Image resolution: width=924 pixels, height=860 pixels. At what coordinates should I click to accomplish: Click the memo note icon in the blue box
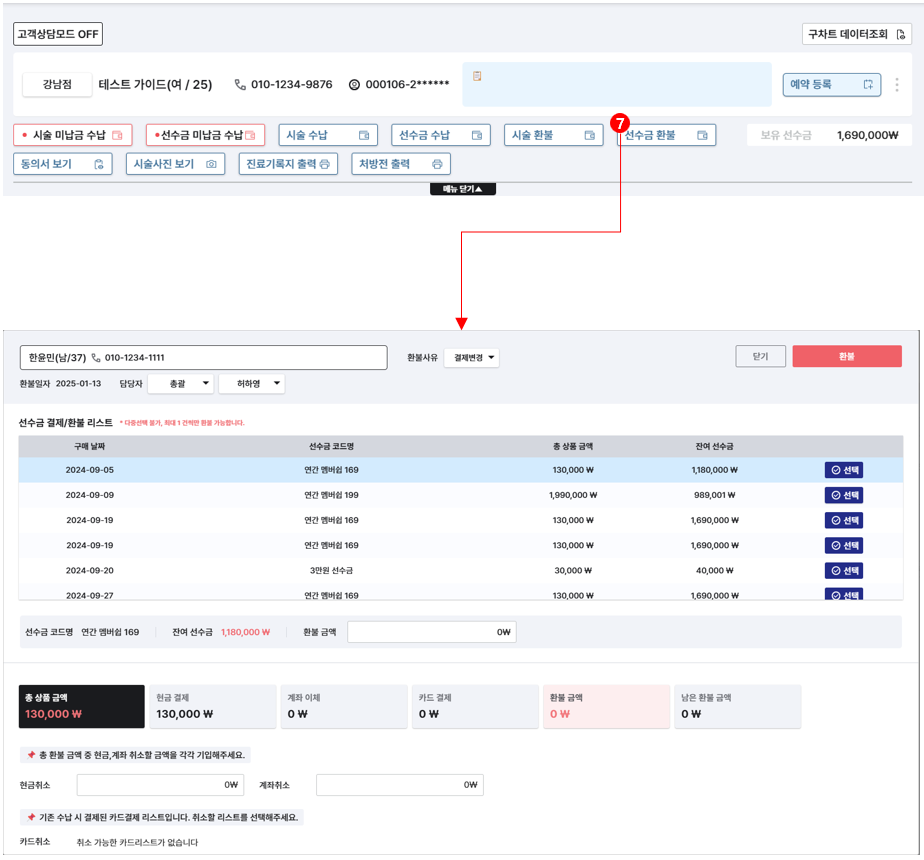pyautogui.click(x=478, y=76)
